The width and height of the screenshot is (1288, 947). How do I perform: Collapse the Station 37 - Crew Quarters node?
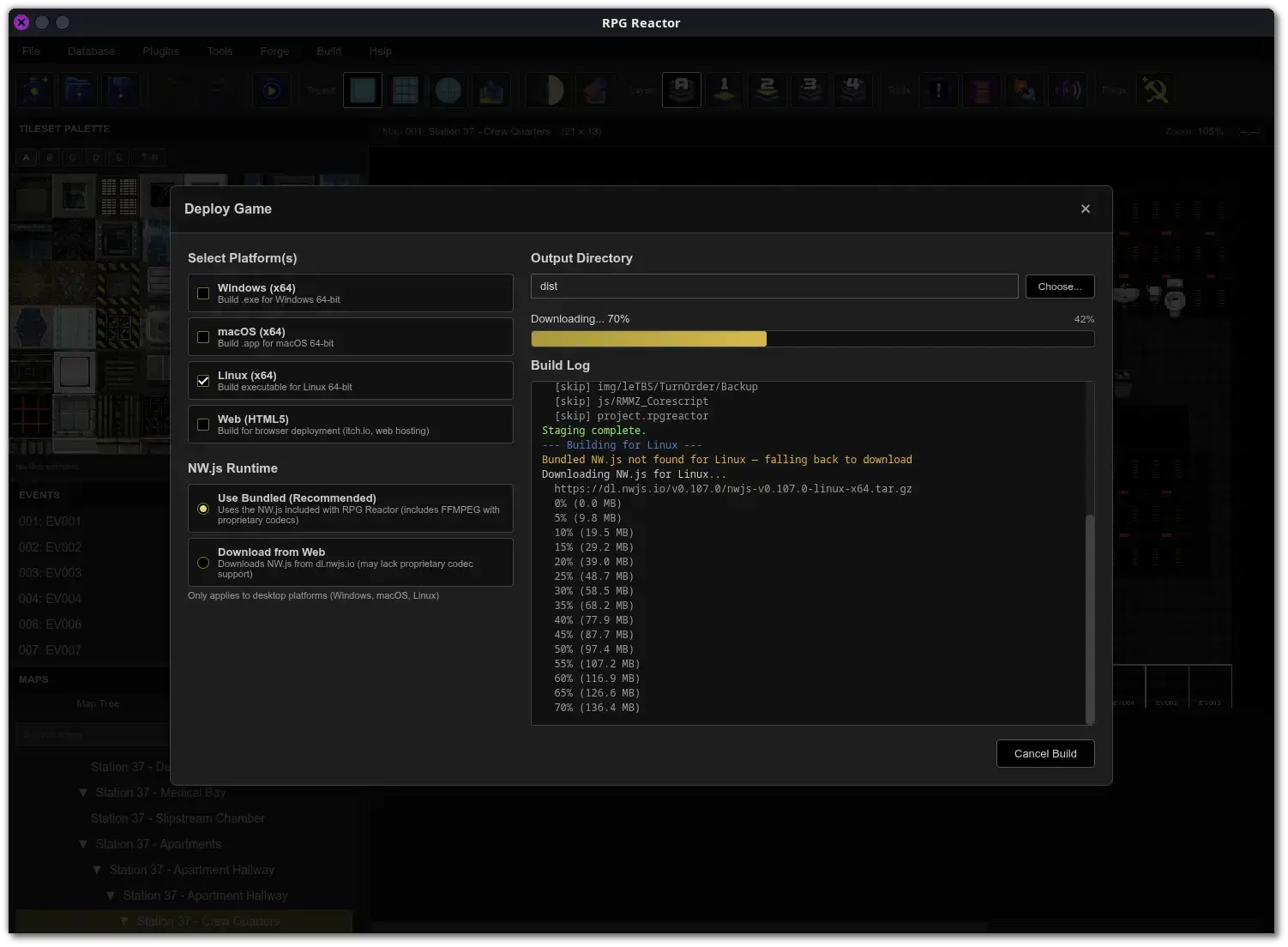[124, 921]
